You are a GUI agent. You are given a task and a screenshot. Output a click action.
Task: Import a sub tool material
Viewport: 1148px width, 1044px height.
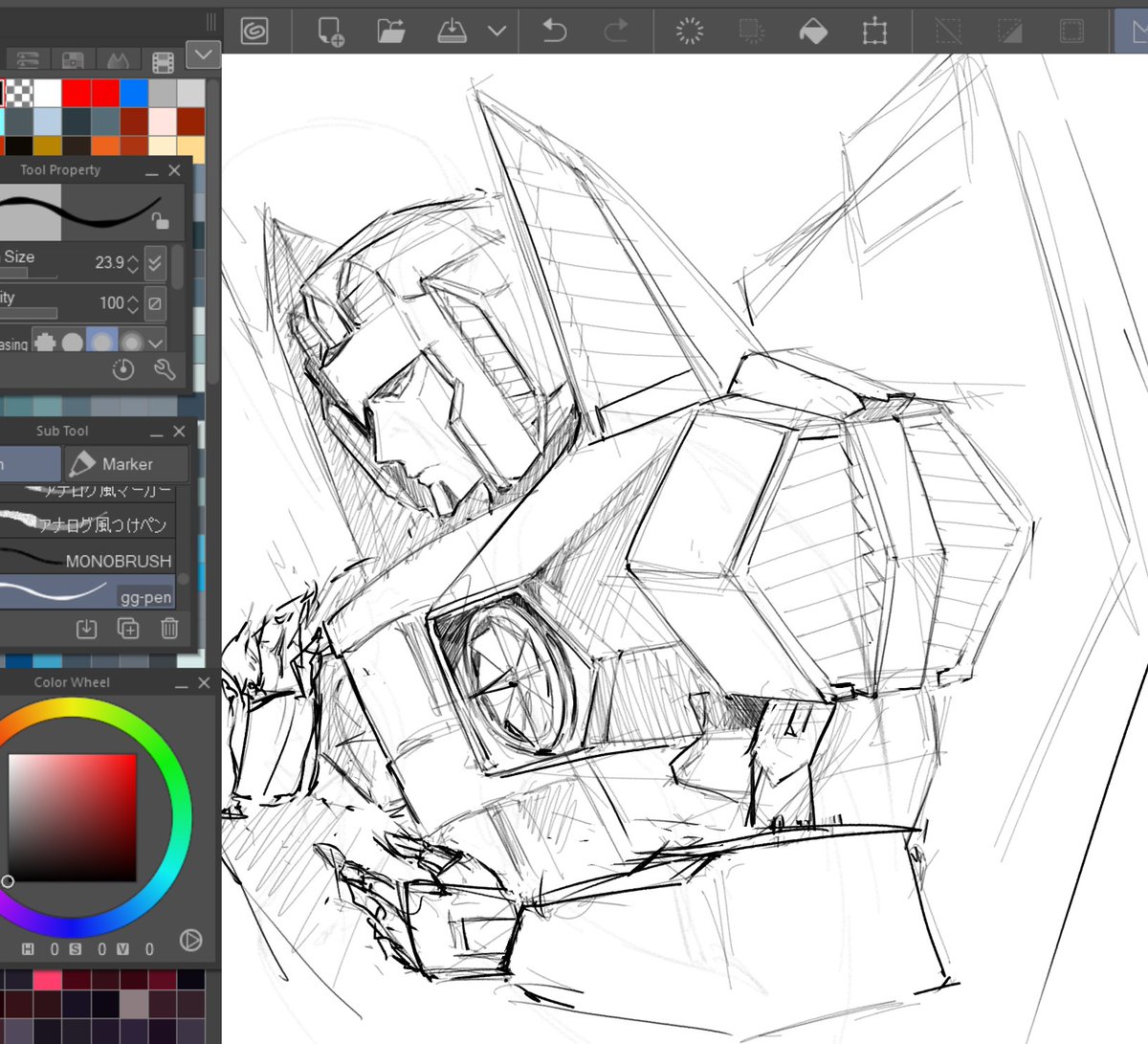[x=86, y=629]
